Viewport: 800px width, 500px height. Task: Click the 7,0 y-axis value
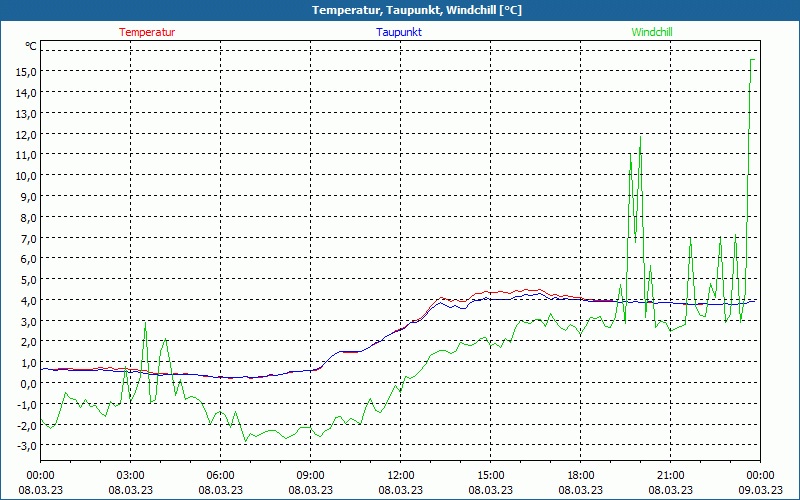point(28,239)
